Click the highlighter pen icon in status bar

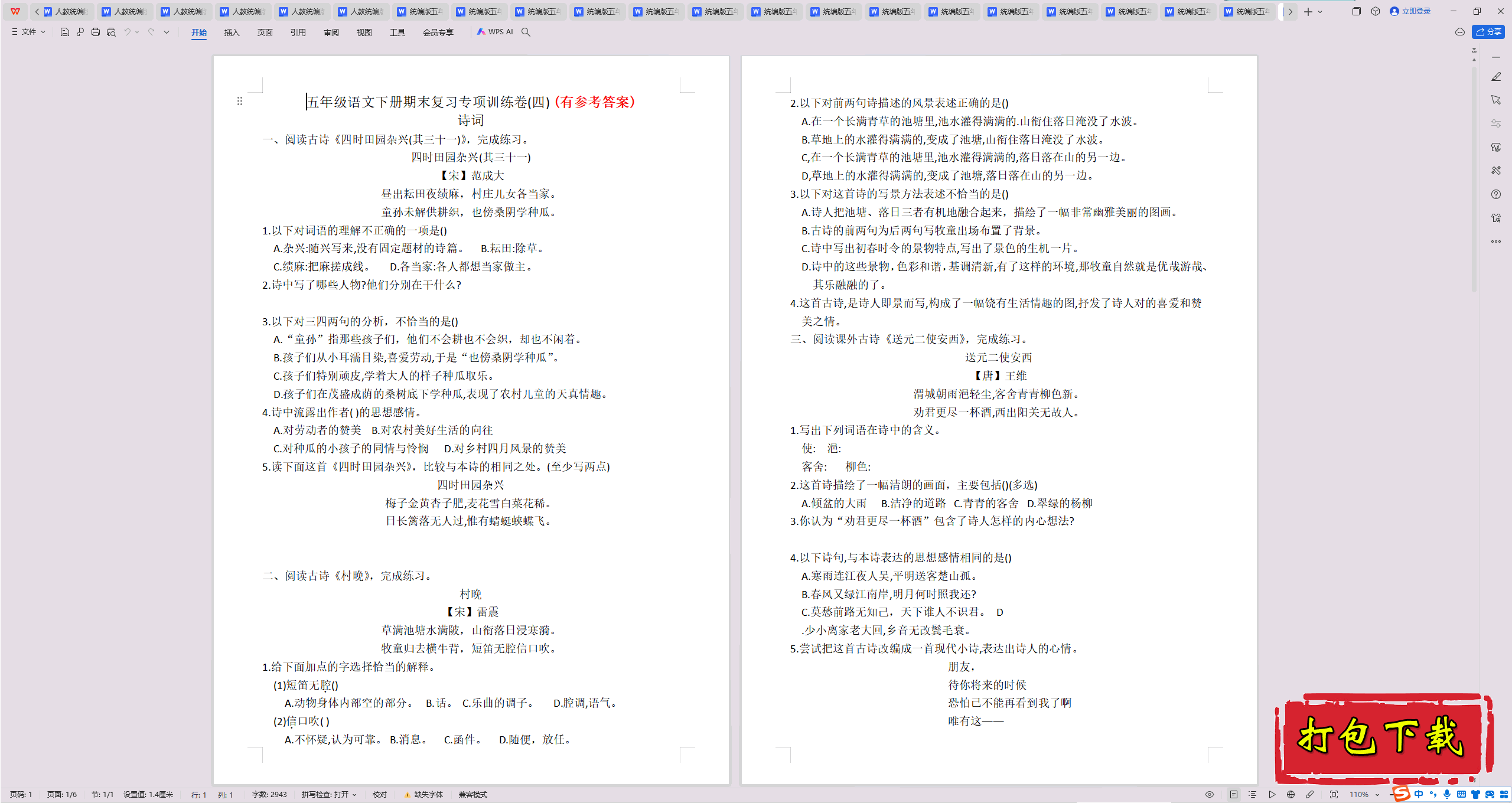(x=1310, y=795)
